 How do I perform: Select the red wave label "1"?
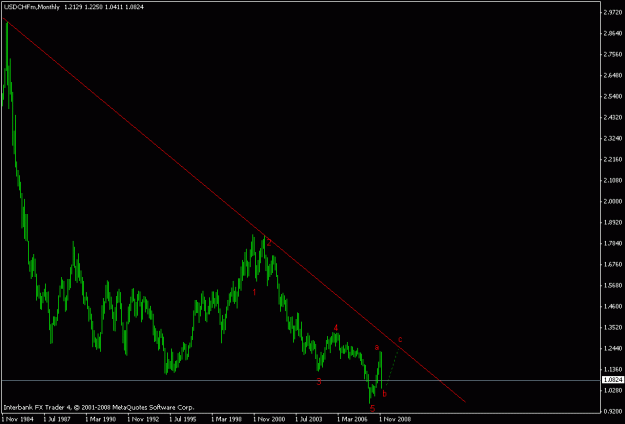(254, 292)
